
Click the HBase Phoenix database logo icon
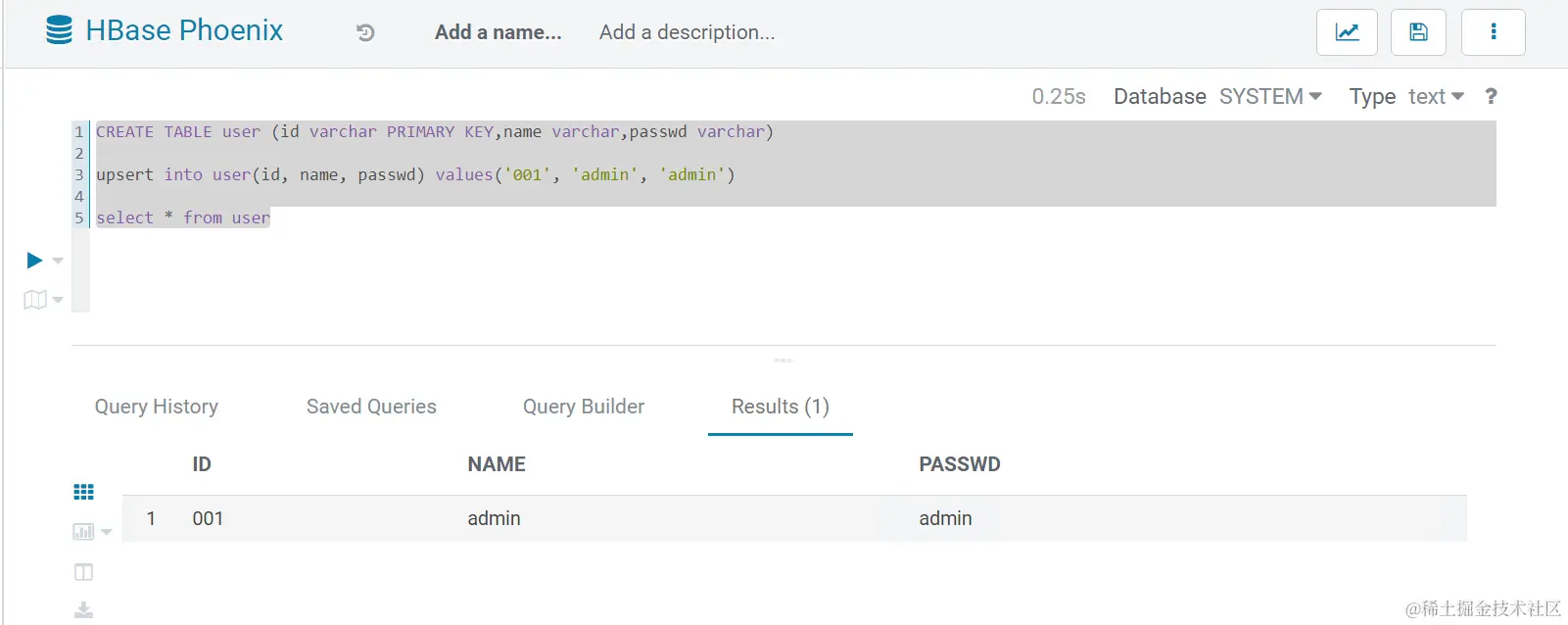pos(59,30)
